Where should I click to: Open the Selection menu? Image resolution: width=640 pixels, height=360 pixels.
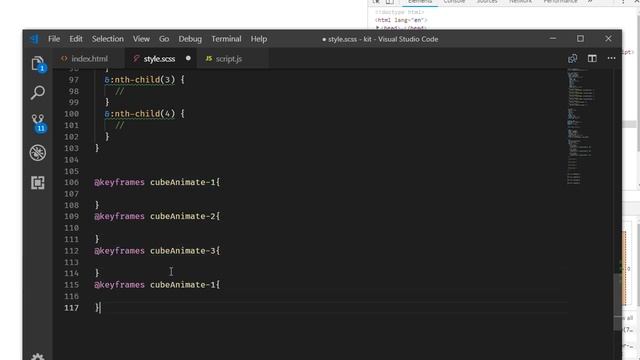(x=107, y=39)
